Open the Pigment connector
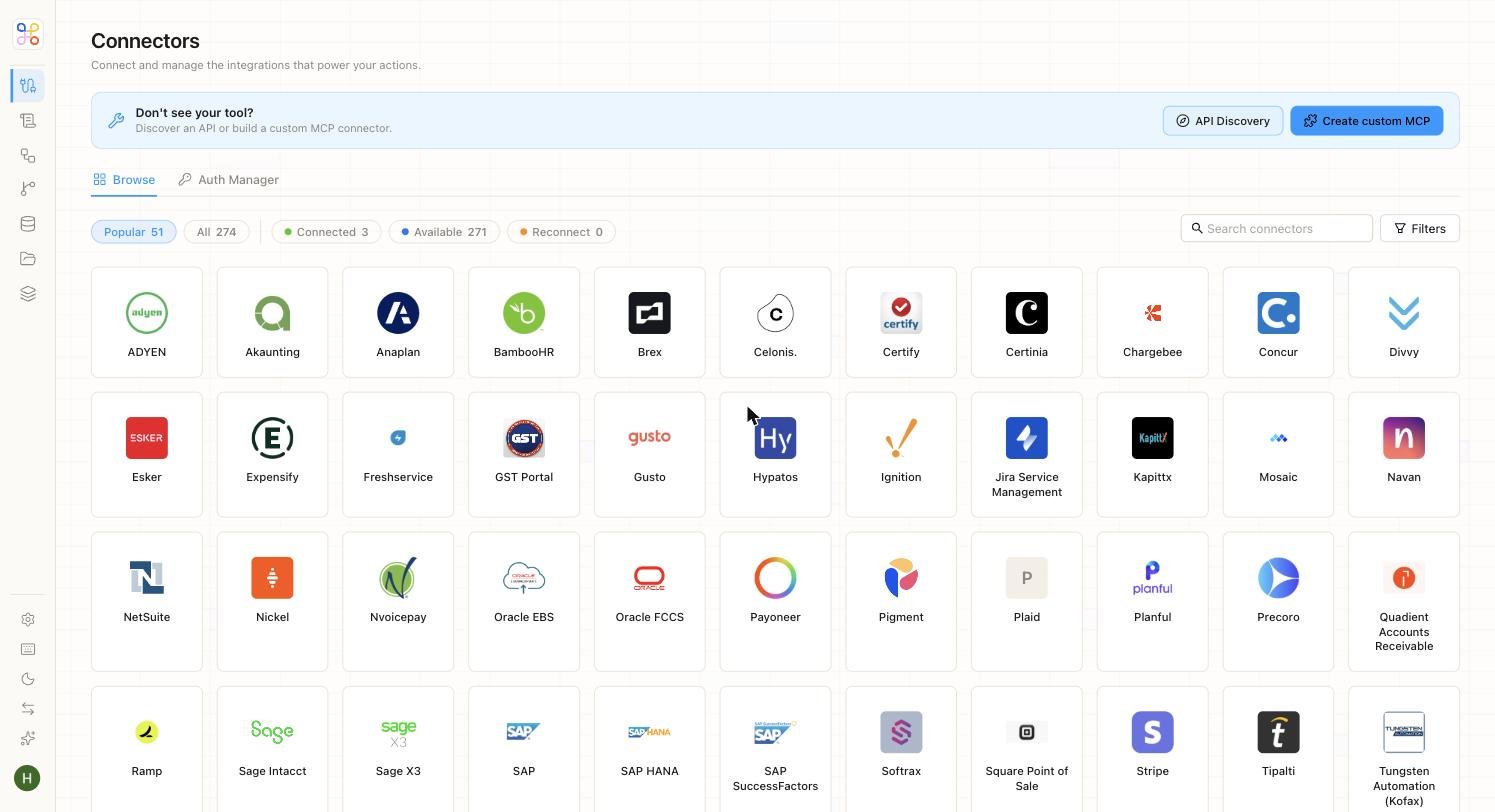 coord(901,601)
